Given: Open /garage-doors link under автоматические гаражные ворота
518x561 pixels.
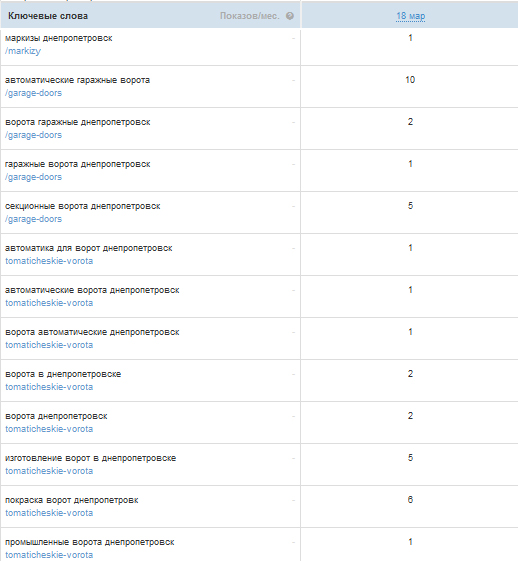Looking at the screenshot, I should pos(33,93).
